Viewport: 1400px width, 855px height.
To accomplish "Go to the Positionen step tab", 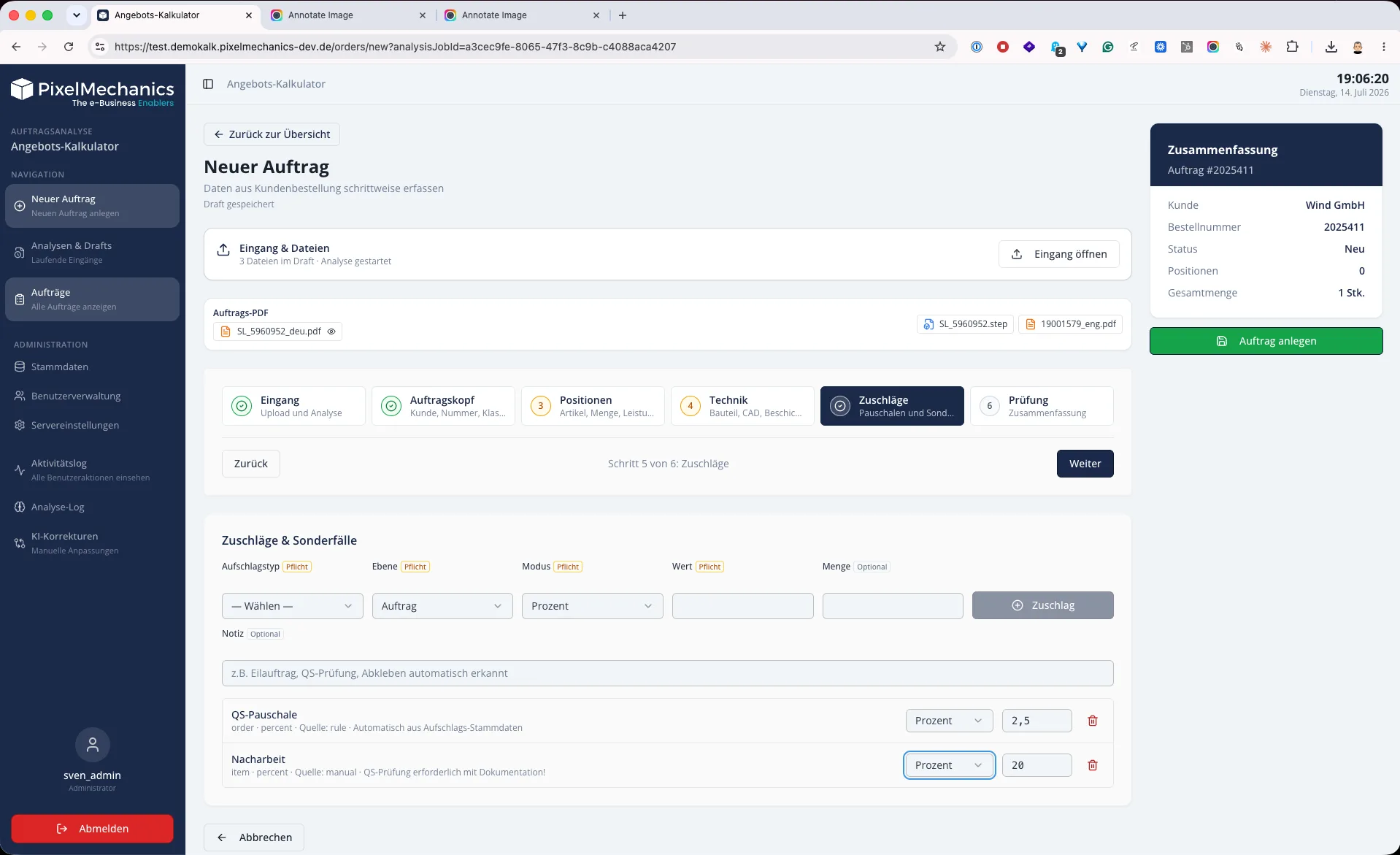I will (593, 406).
